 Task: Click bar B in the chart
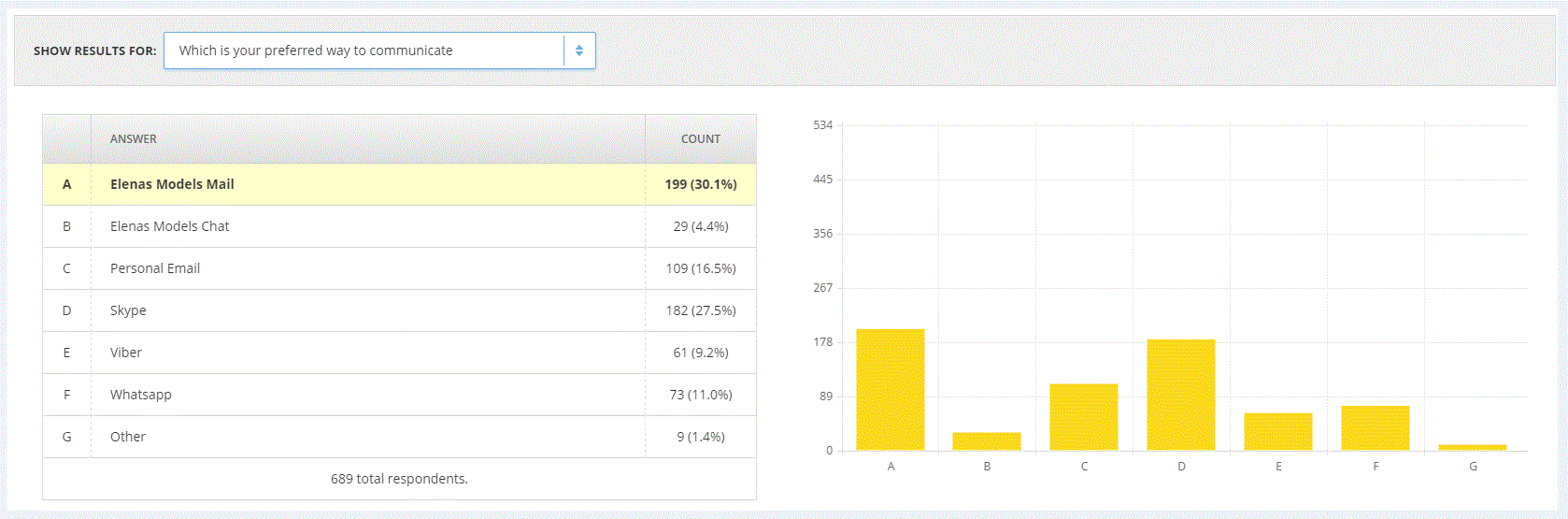coord(987,441)
